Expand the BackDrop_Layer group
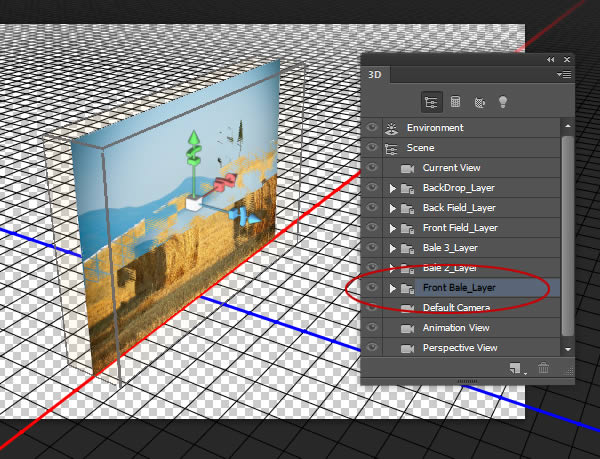Image resolution: width=600 pixels, height=459 pixels. point(392,188)
